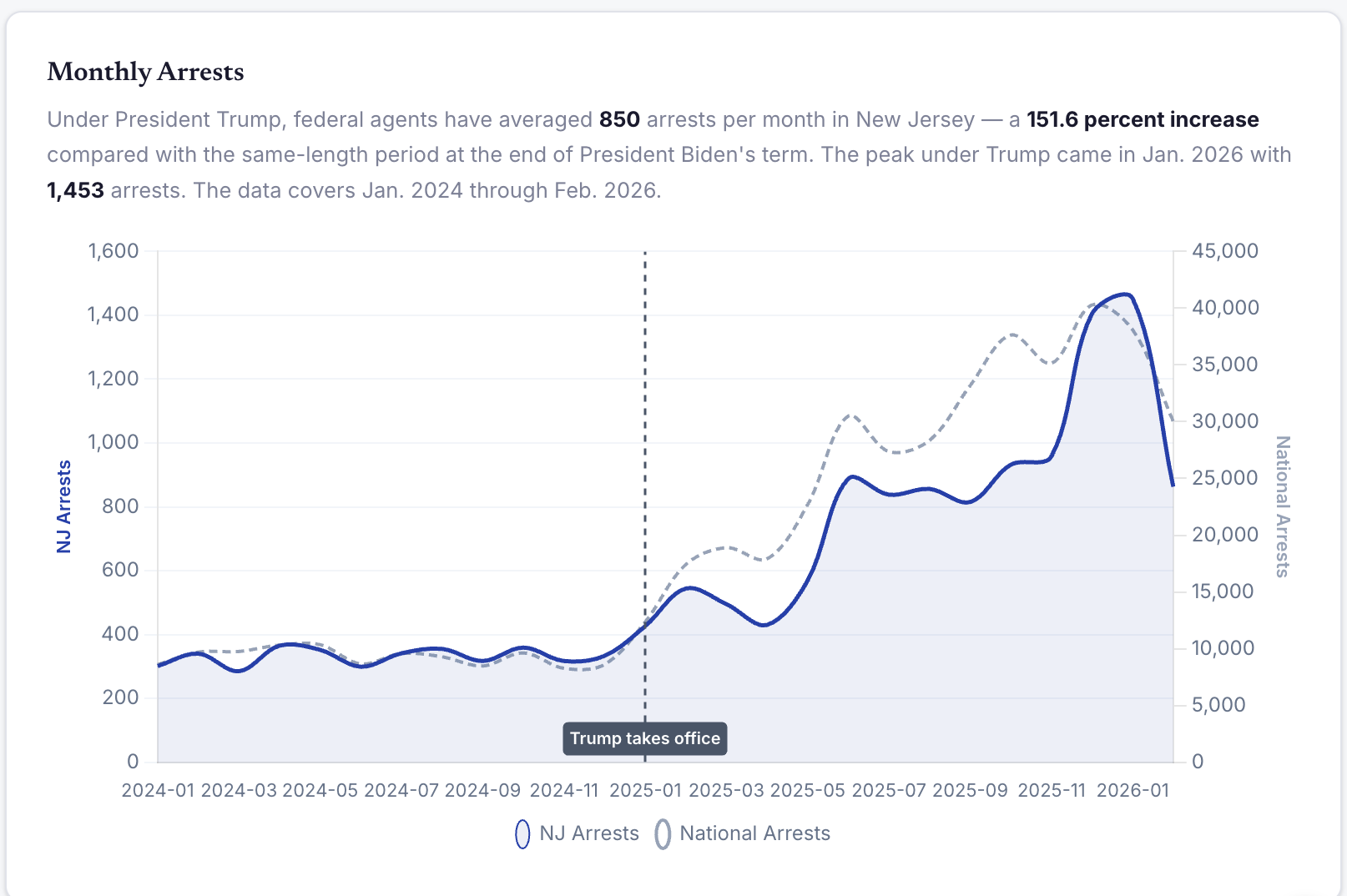Toggle the National Arrests legend entry
The height and width of the screenshot is (896, 1347).
pos(742,833)
